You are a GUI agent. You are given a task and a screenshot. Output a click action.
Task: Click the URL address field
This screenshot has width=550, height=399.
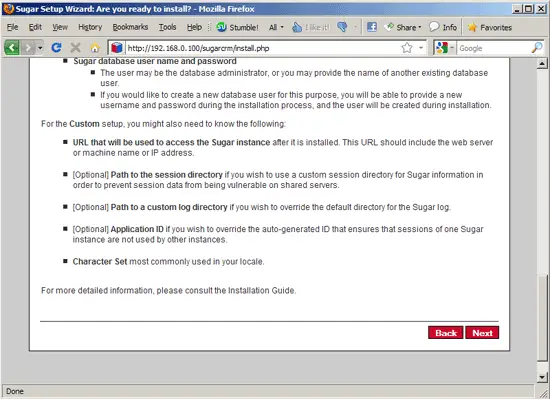[x=262, y=48]
